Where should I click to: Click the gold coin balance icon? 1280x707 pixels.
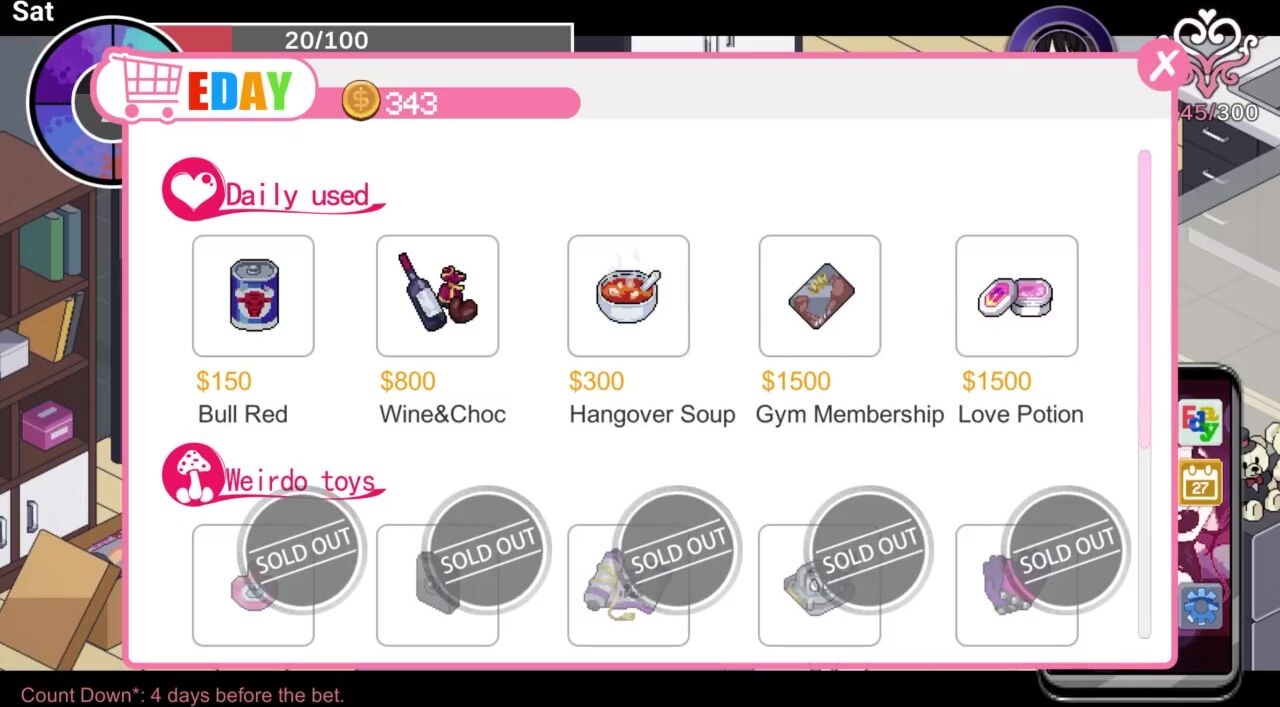[x=360, y=101]
